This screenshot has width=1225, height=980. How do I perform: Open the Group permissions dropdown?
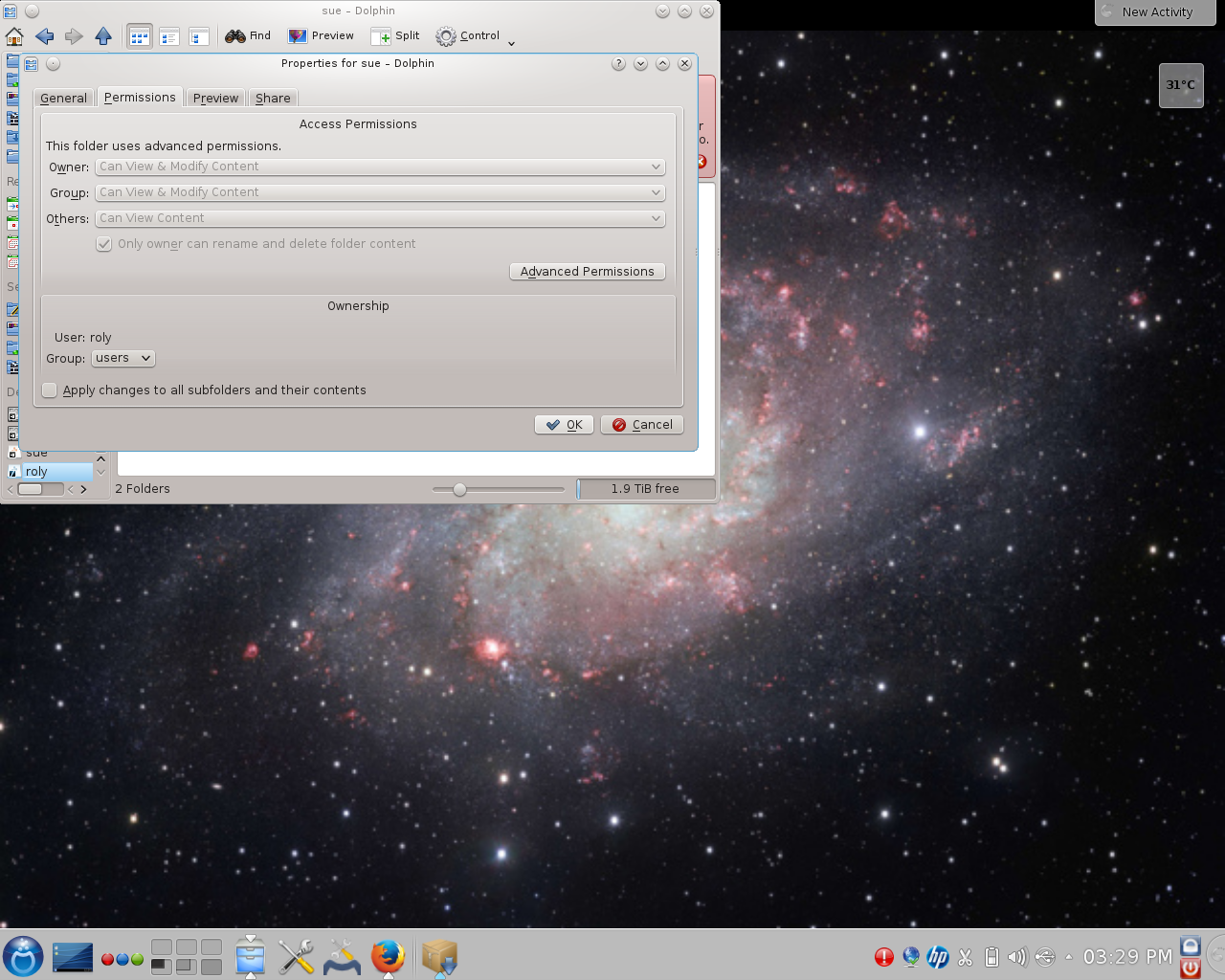tap(380, 192)
